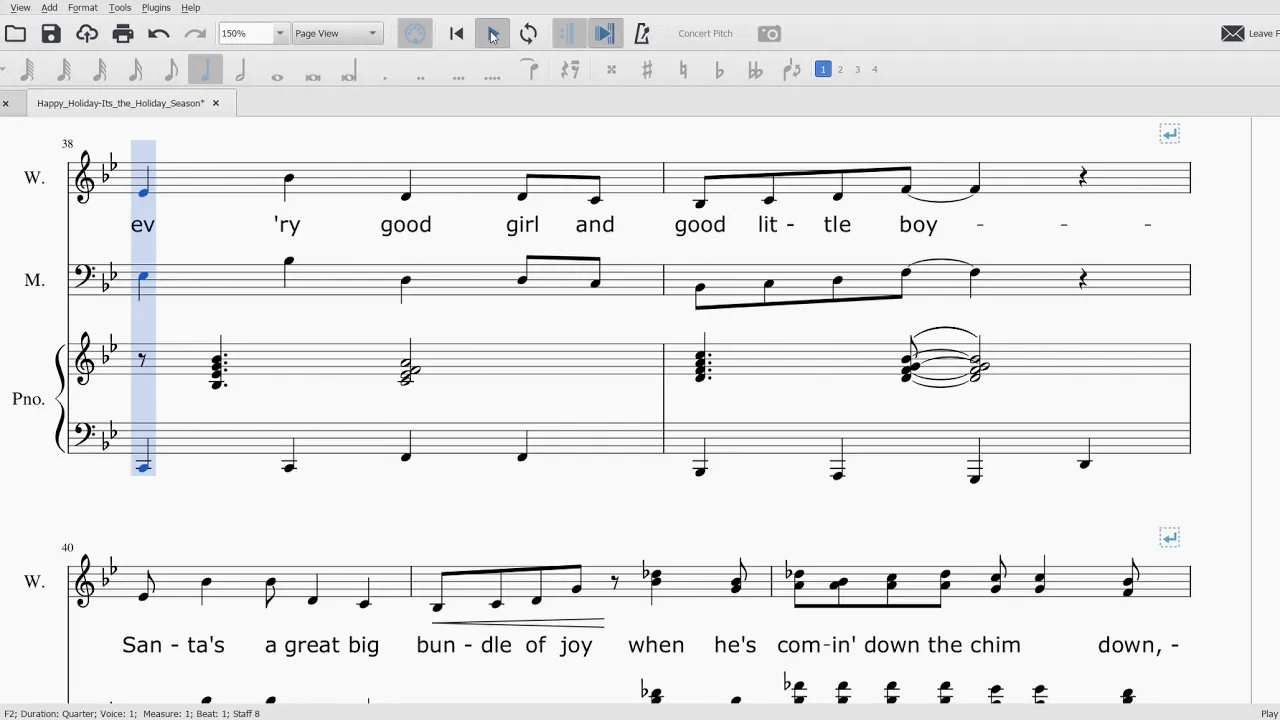The width and height of the screenshot is (1280, 720).
Task: Toggle pan score during playback
Action: click(x=605, y=34)
